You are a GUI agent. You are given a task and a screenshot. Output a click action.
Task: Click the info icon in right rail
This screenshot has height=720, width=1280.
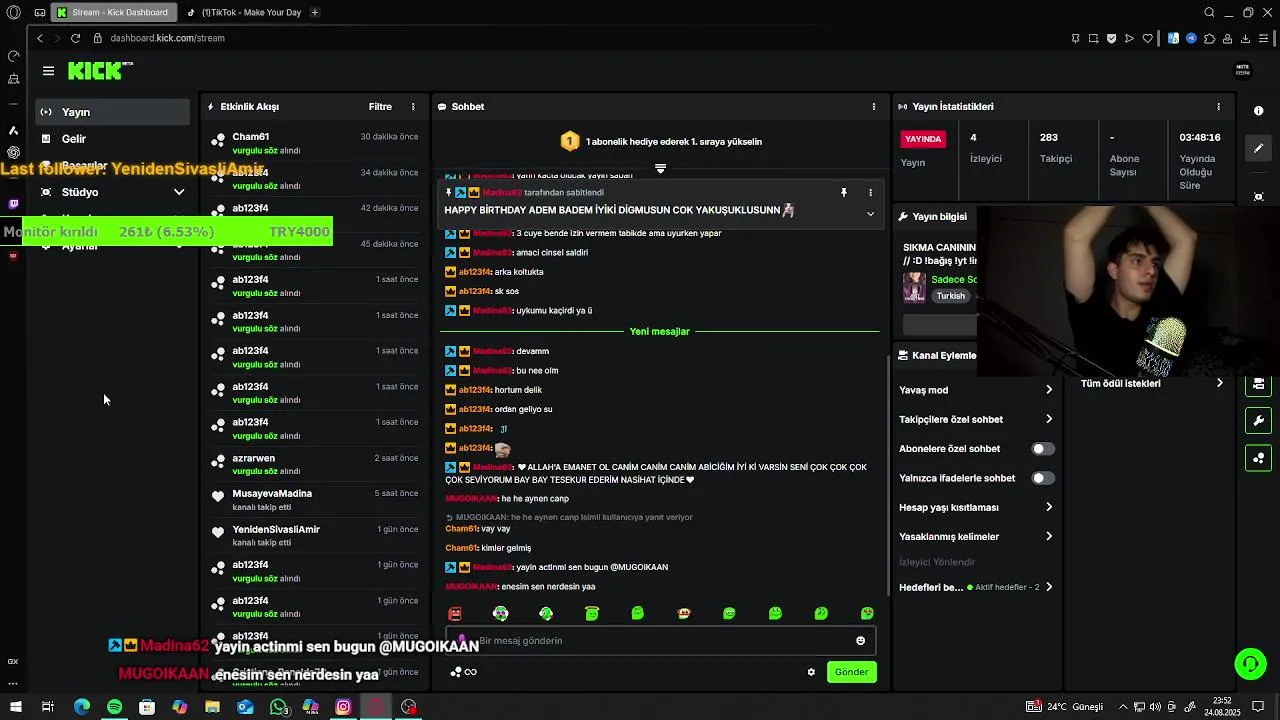pos(1259,111)
